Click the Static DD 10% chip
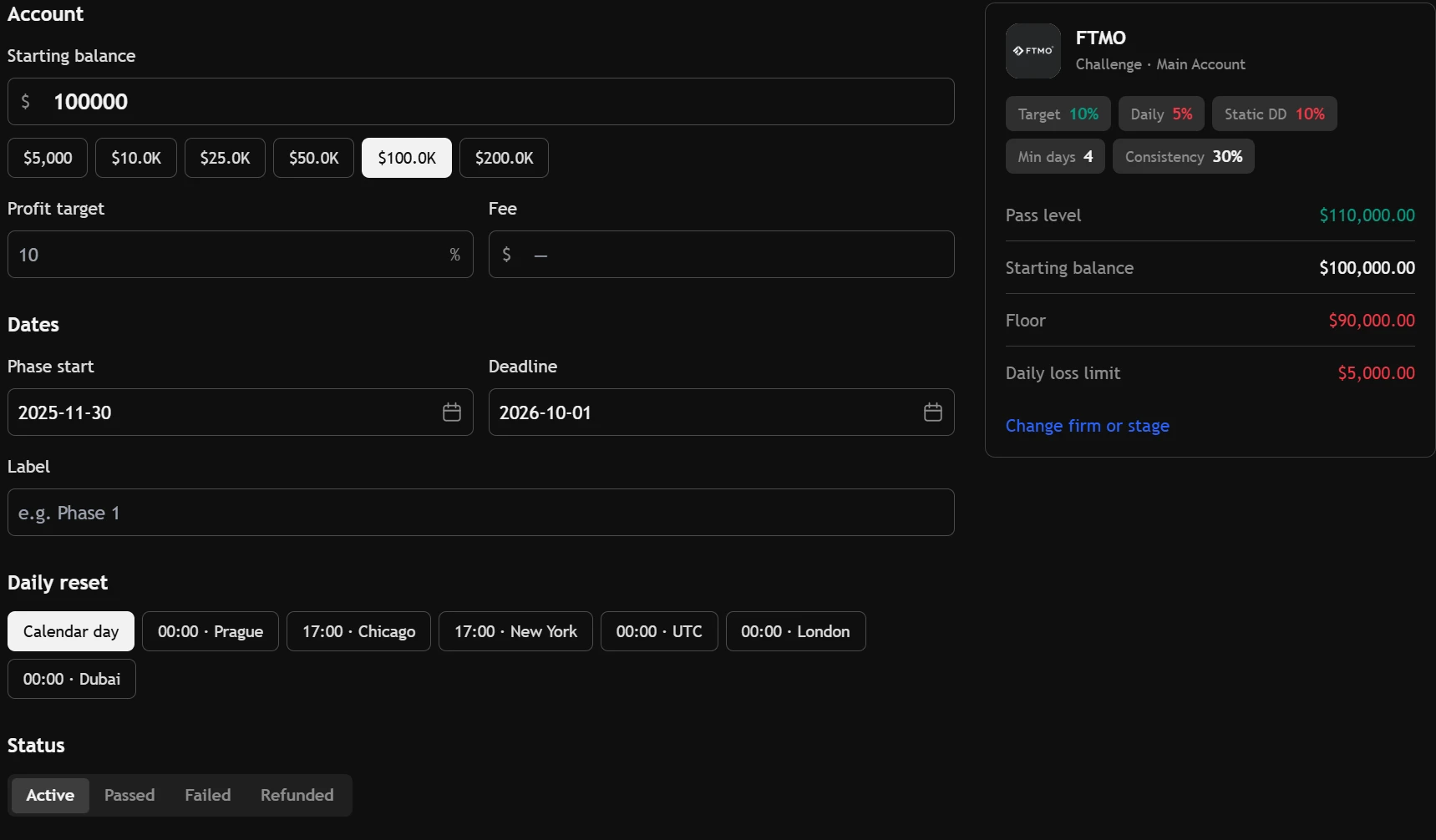 1275,114
